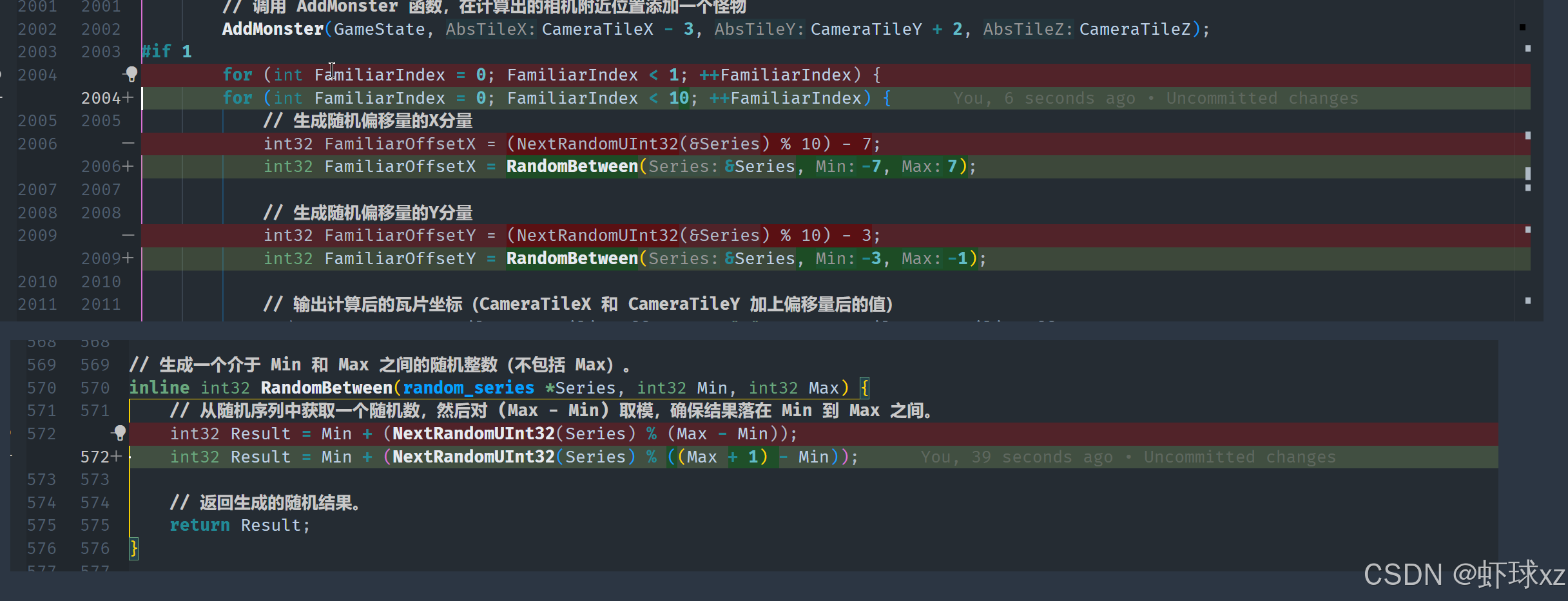The width and height of the screenshot is (1568, 601).
Task: Click the closing brace on line 576
Action: click(133, 548)
